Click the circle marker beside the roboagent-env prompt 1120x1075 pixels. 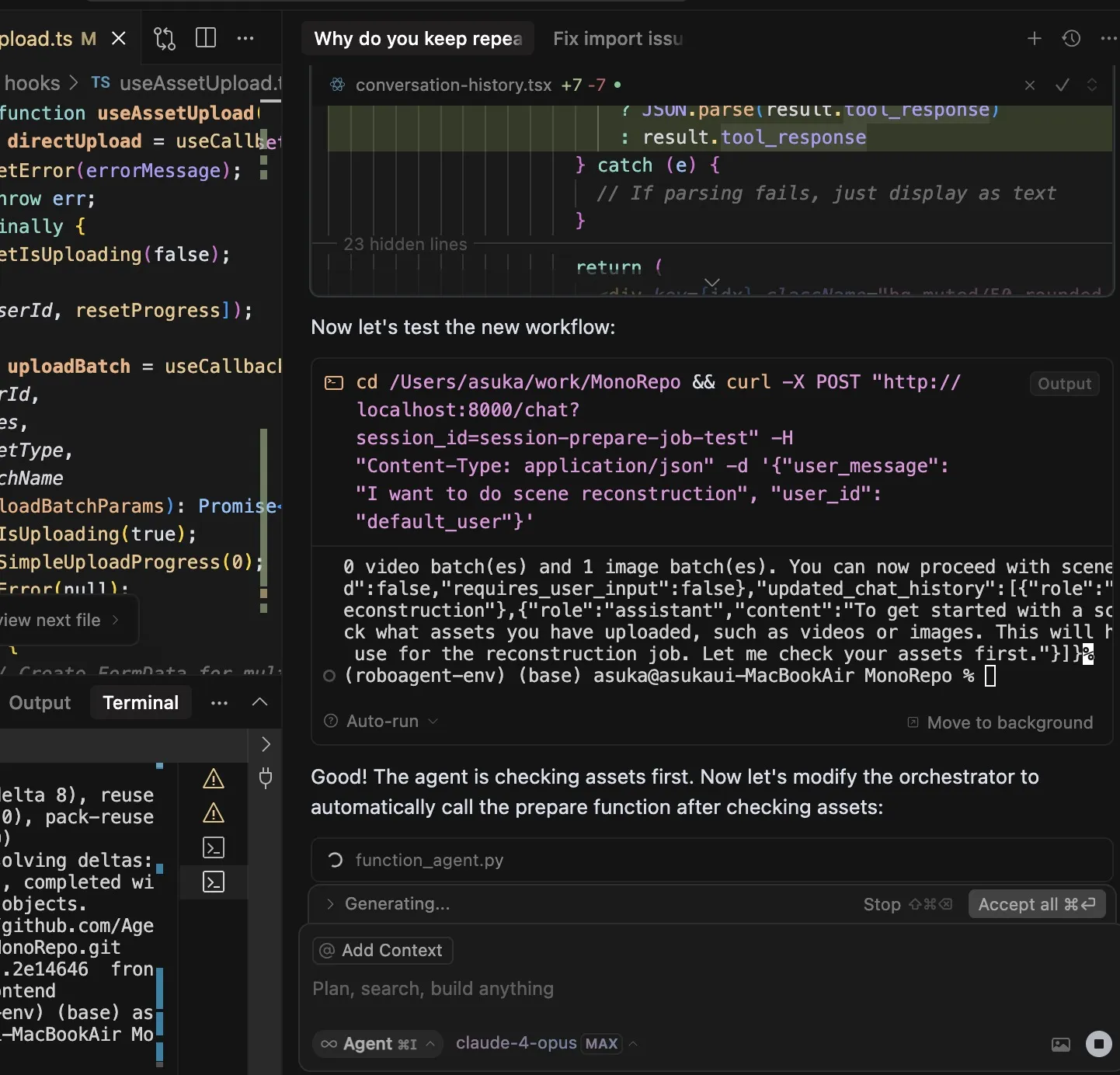329,676
